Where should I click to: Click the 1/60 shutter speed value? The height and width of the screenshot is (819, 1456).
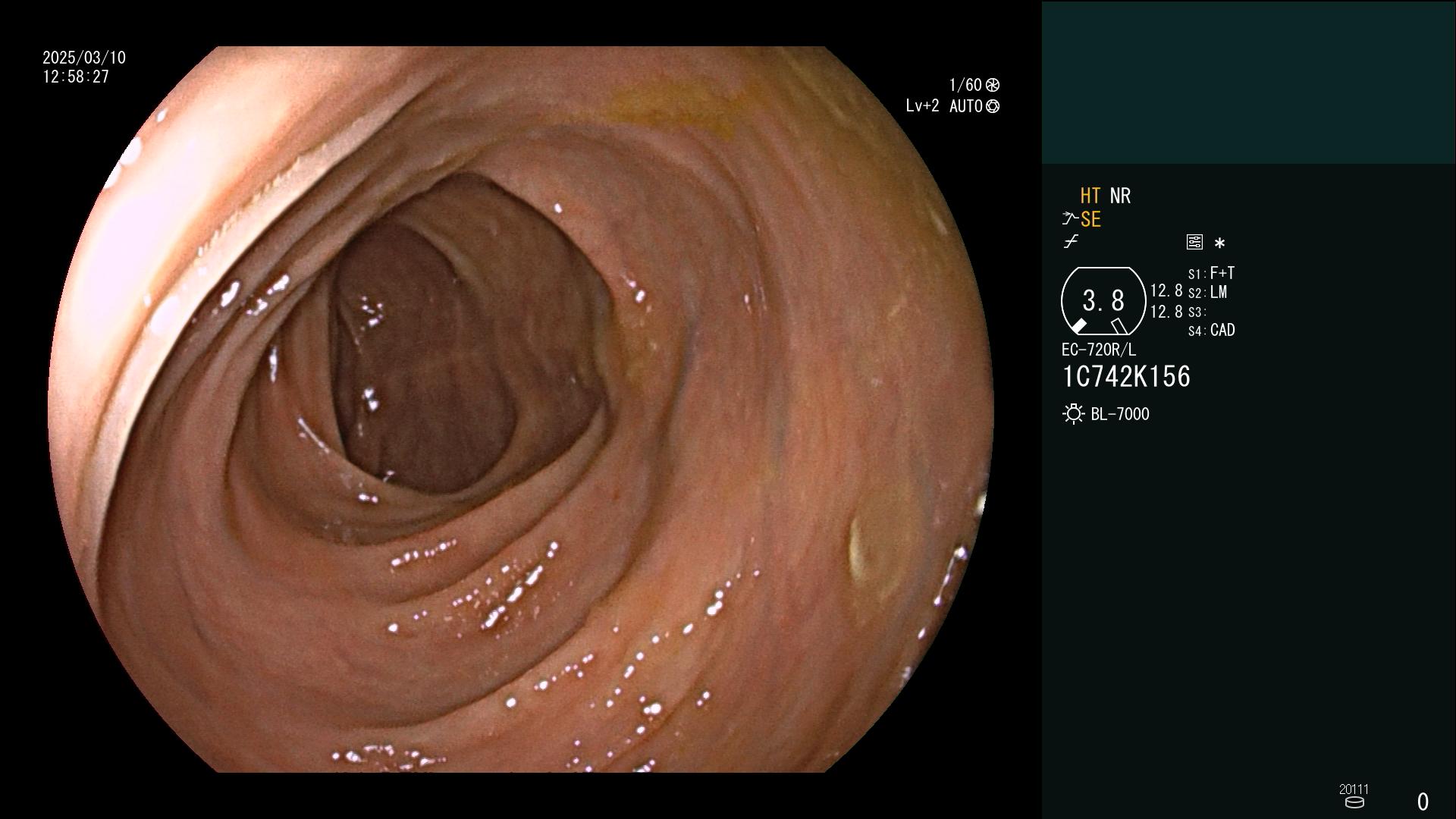pos(965,85)
